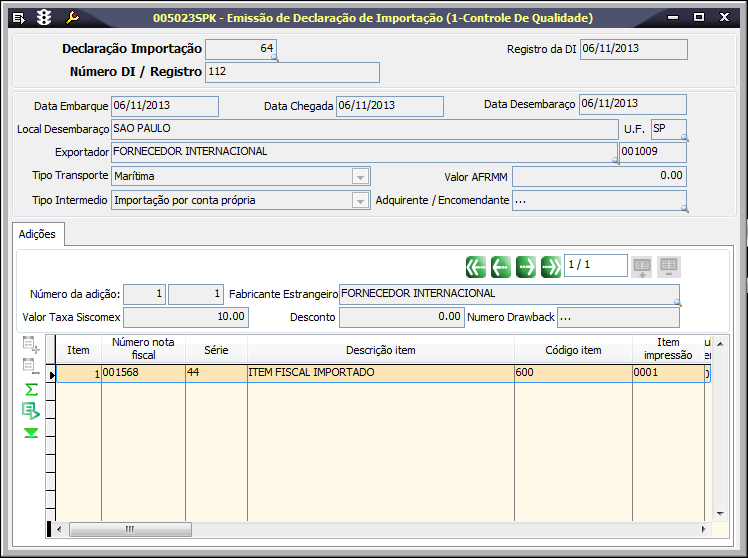Click the add row icon beside grid

pos(31,345)
